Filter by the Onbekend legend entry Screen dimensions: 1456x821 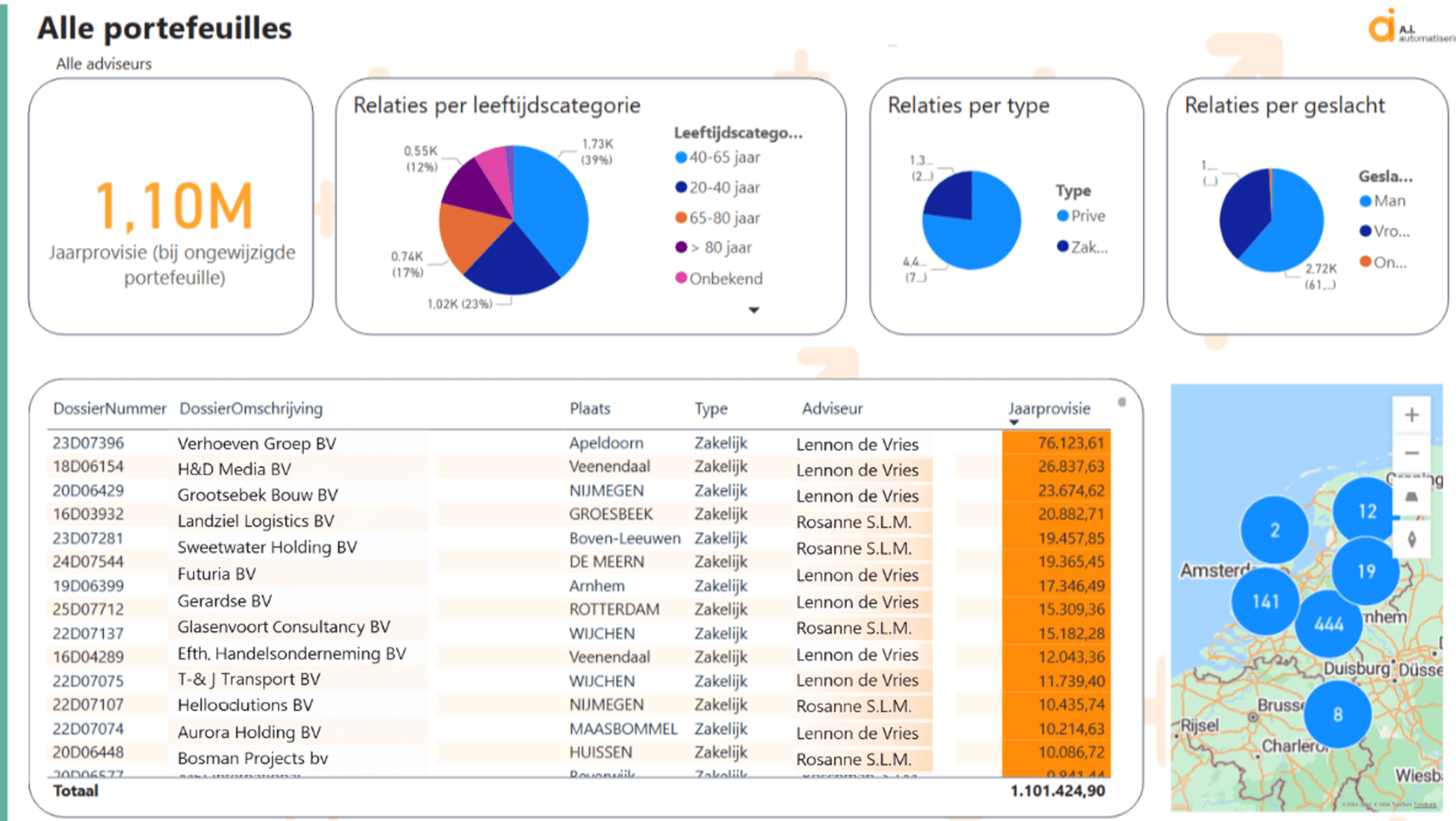[718, 279]
